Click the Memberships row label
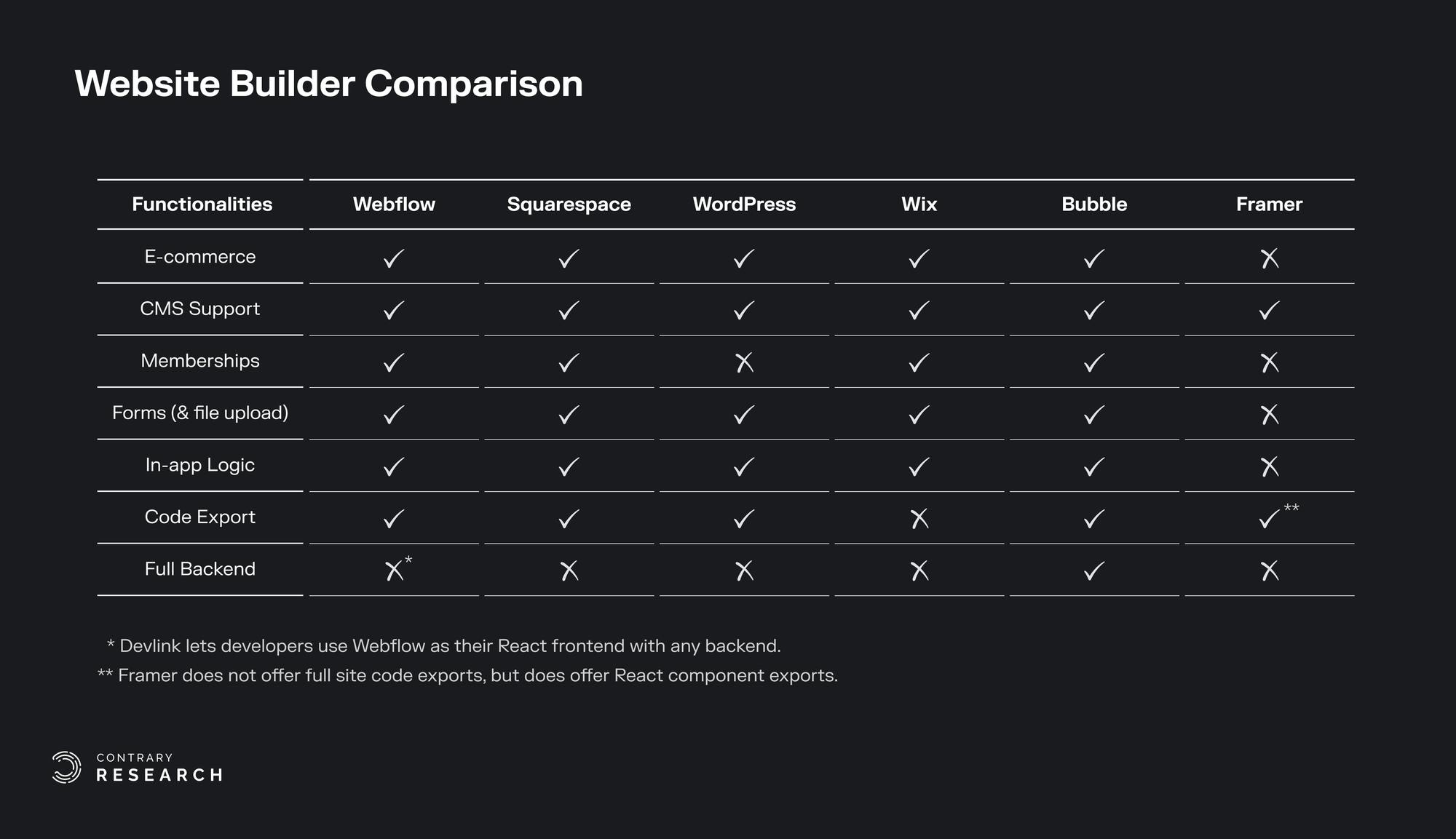 (200, 361)
